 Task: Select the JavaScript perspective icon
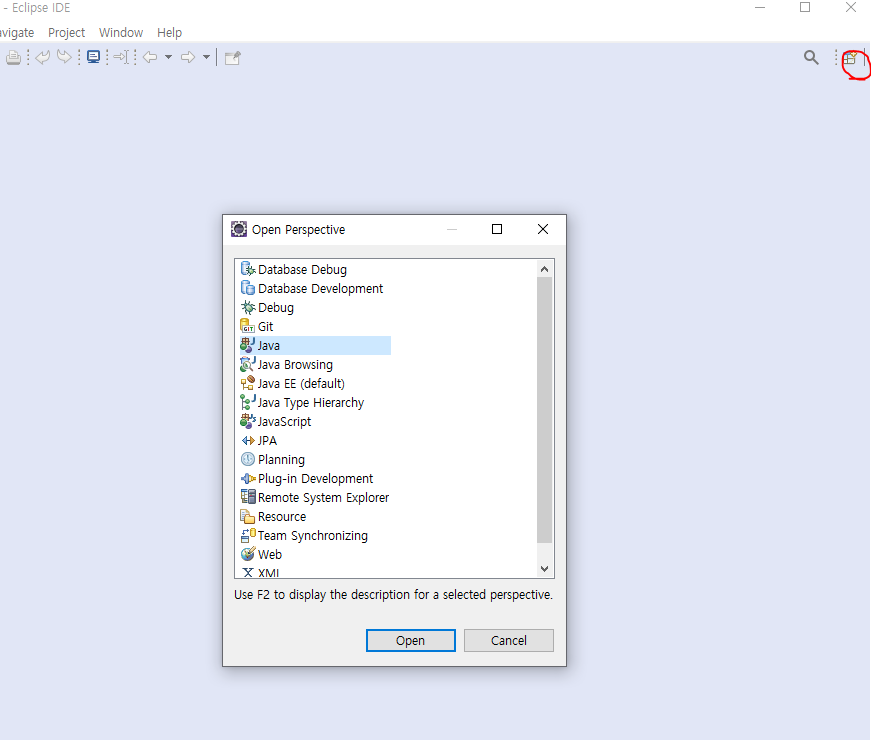247,421
